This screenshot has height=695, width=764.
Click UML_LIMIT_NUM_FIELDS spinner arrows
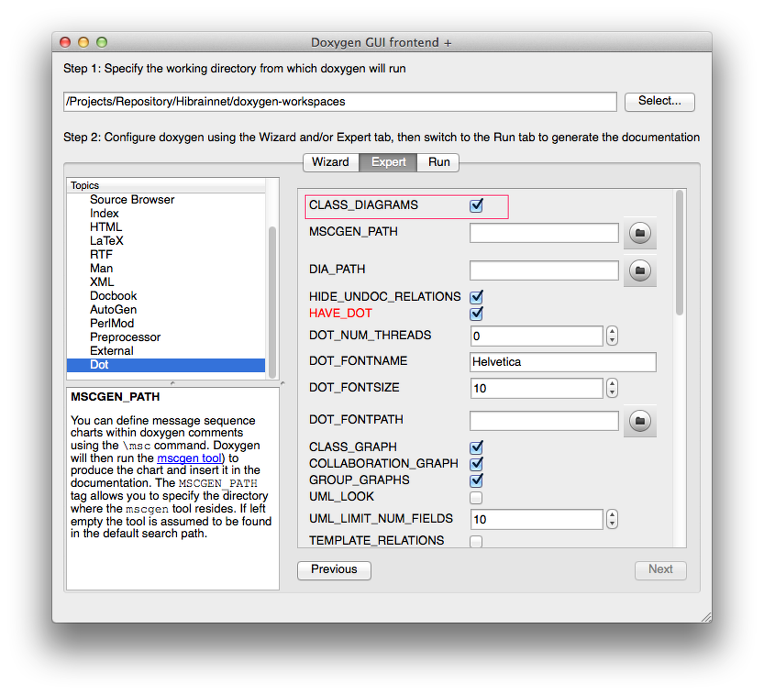pyautogui.click(x=612, y=519)
